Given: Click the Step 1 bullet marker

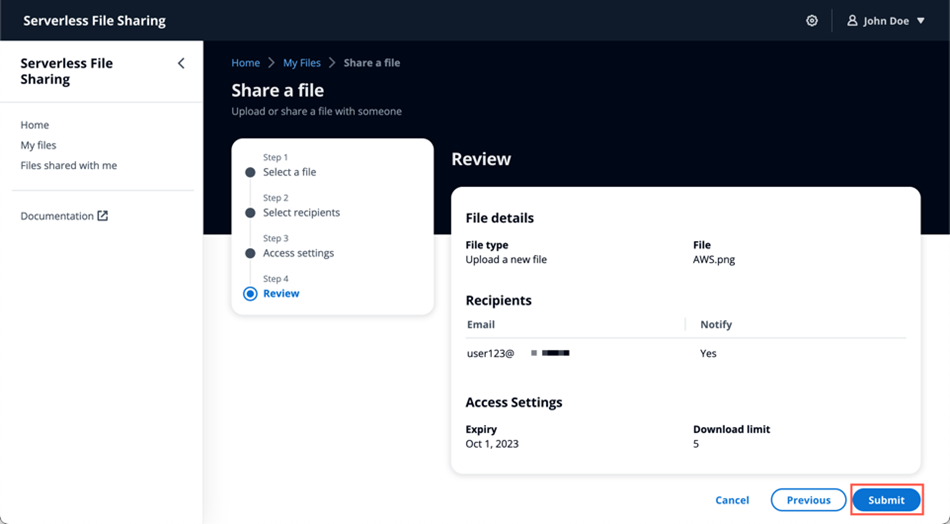Looking at the screenshot, I should click(250, 172).
